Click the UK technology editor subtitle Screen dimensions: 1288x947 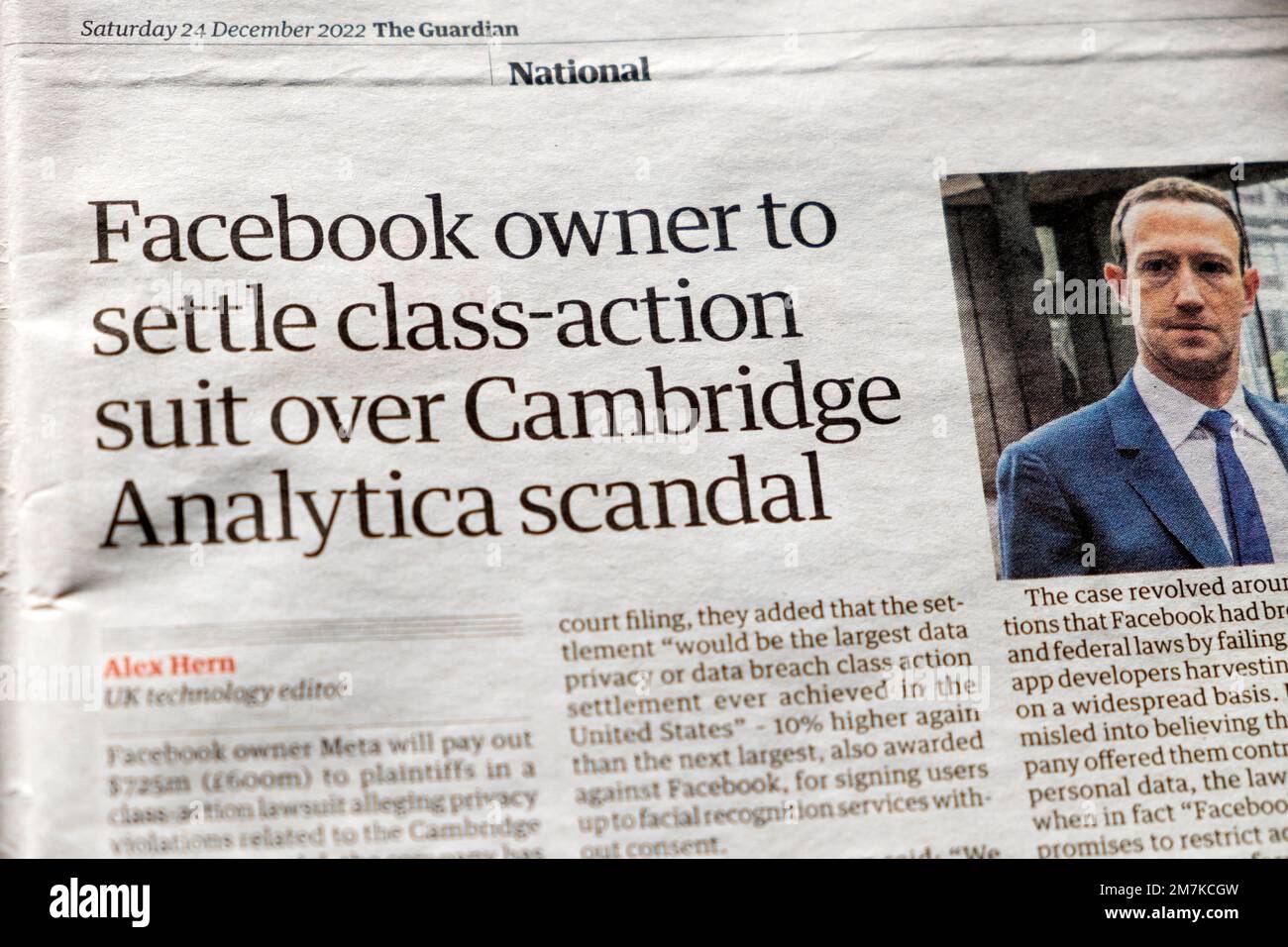click(226, 696)
